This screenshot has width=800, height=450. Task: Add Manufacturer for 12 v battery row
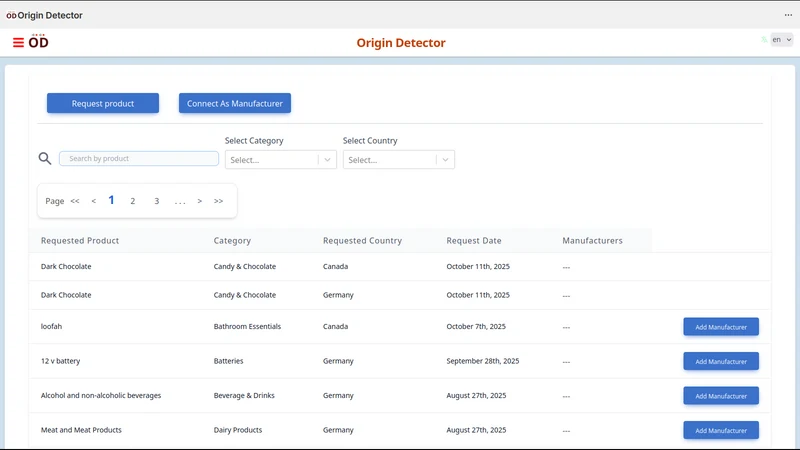[x=721, y=361]
